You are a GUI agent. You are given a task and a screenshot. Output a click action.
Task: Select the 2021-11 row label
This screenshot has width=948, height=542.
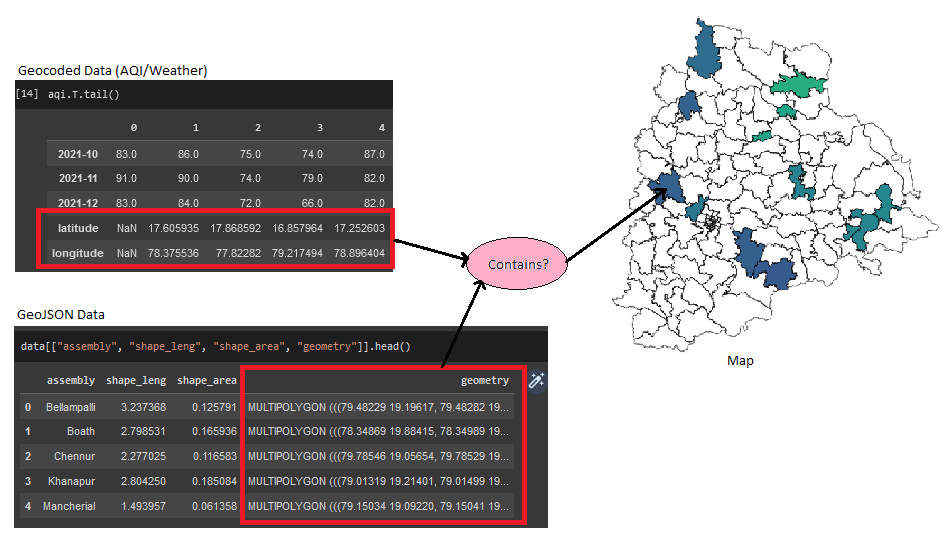point(78,178)
